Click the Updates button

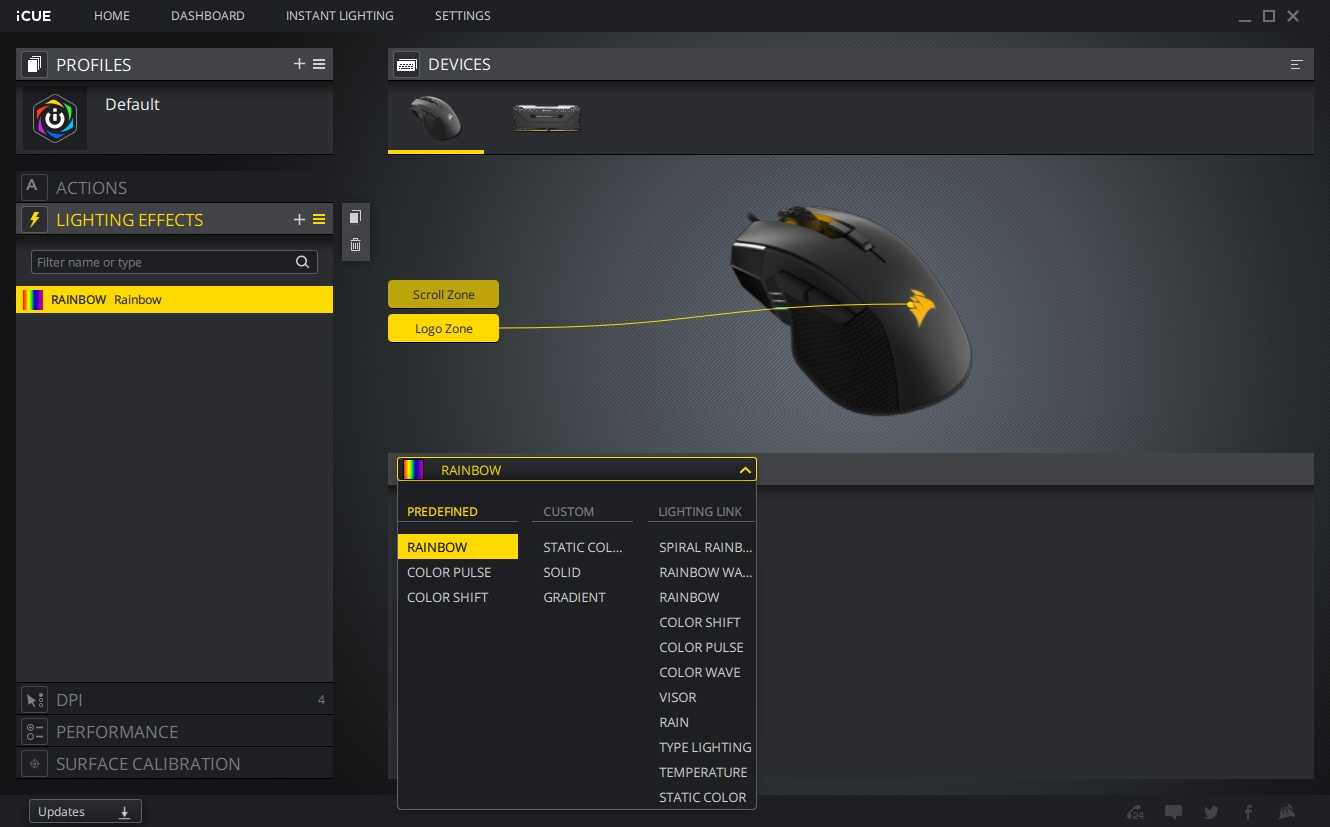pyautogui.click(x=85, y=812)
